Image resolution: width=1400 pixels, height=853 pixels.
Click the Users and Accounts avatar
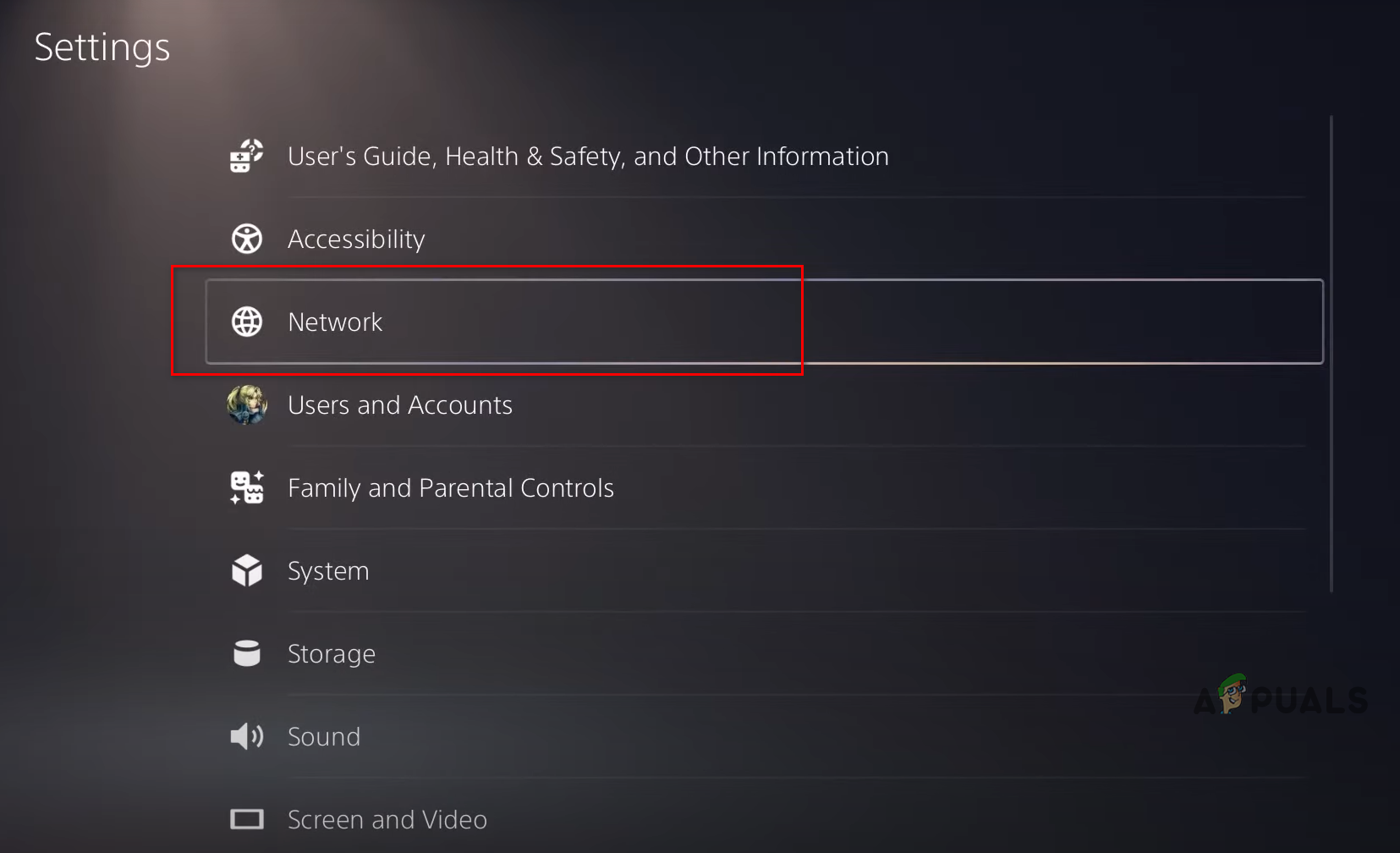pos(247,404)
